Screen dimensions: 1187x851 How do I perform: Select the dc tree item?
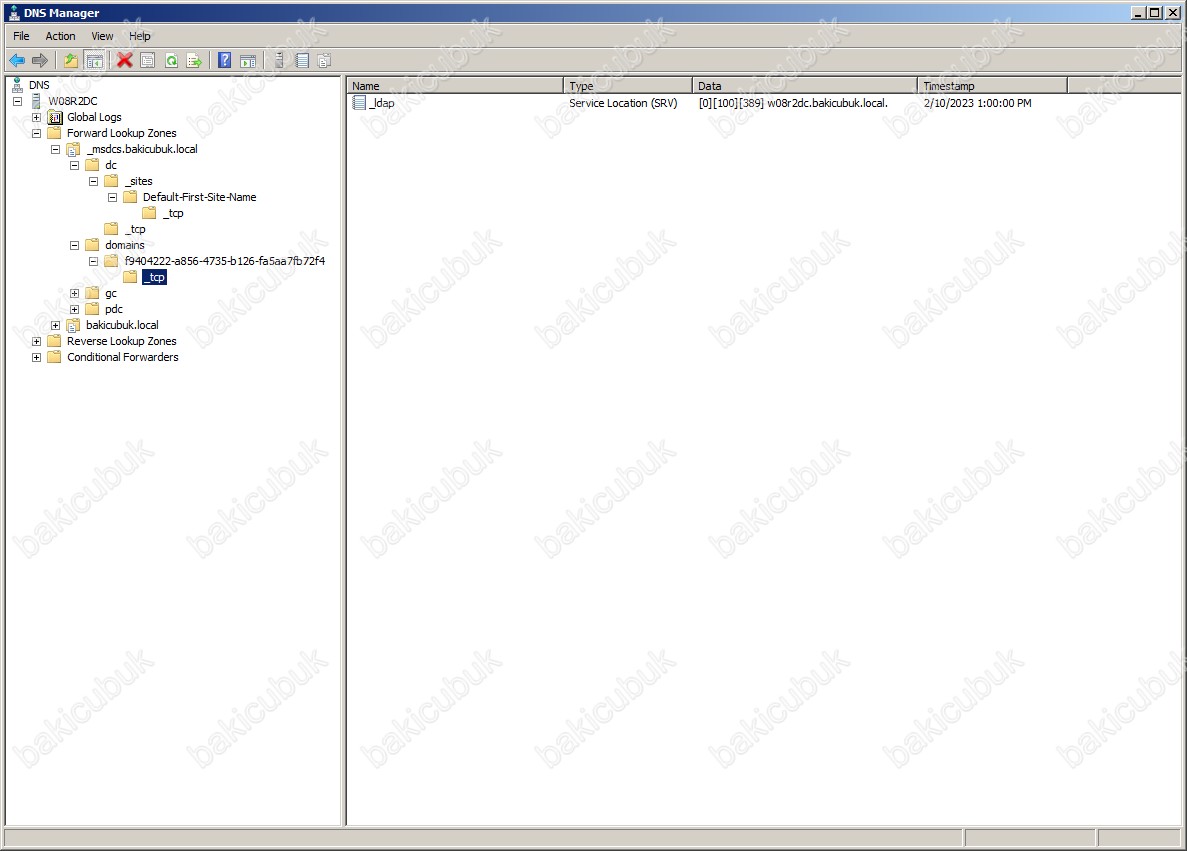click(111, 165)
